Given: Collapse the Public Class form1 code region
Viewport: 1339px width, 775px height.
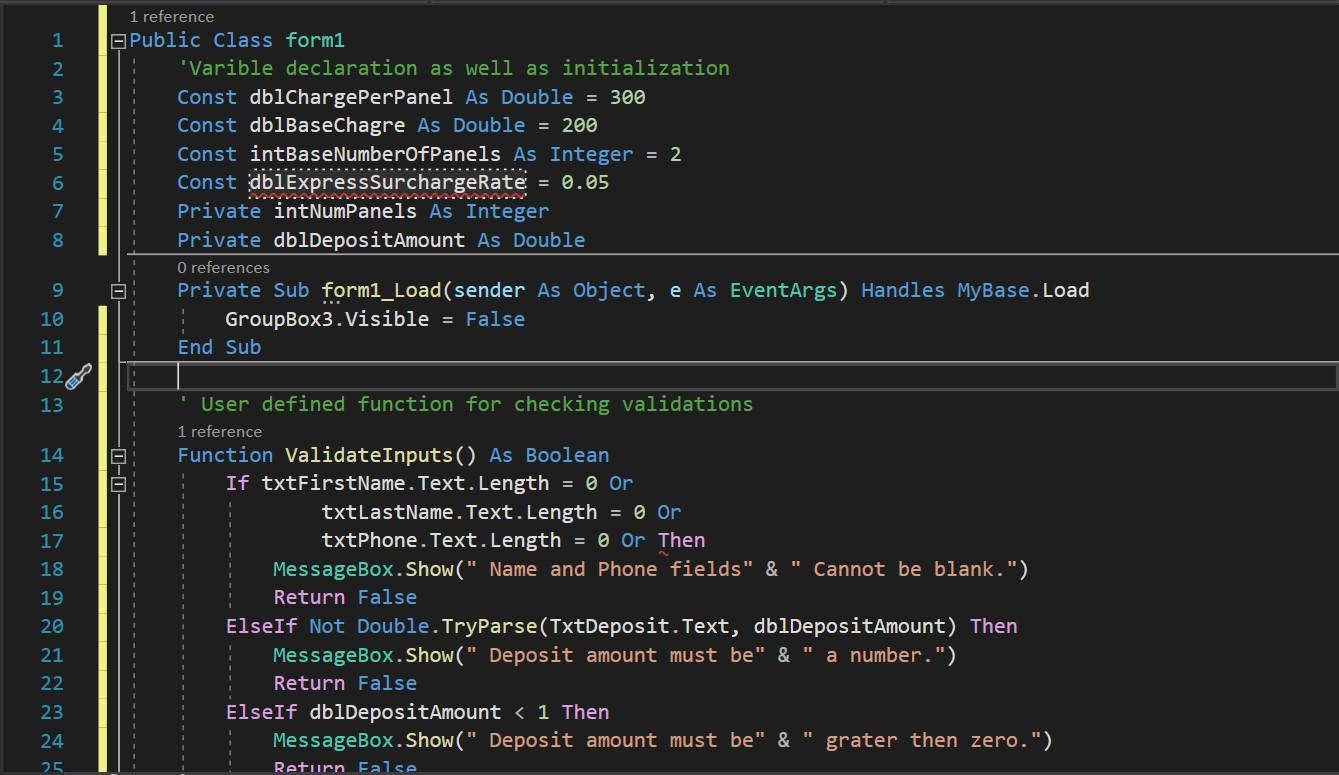Looking at the screenshot, I should [118, 42].
